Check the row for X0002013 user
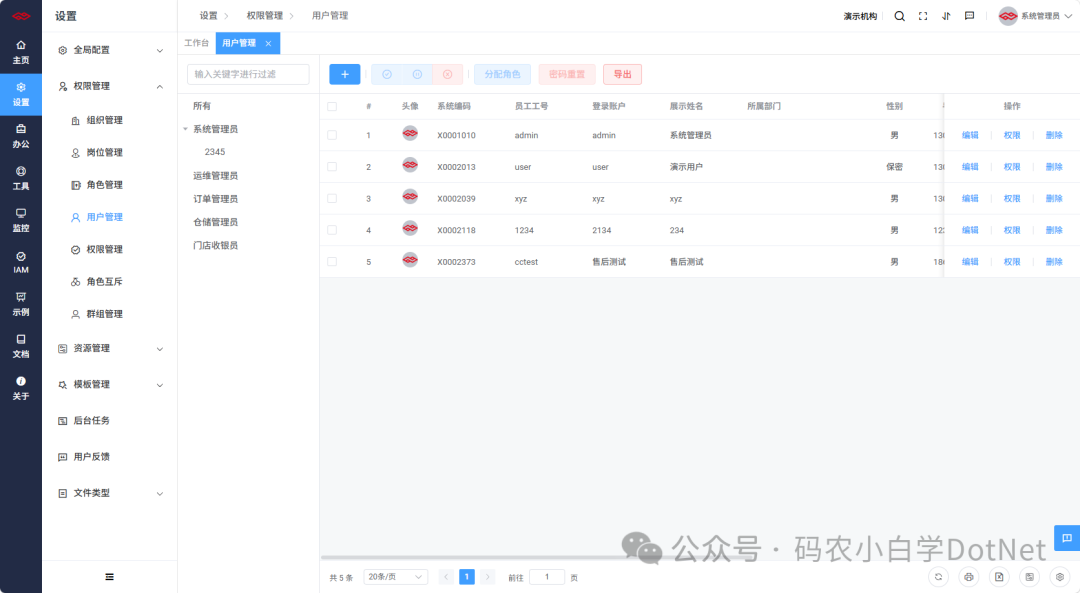Screen dimensions: 1080x593 pyautogui.click(x=332, y=167)
